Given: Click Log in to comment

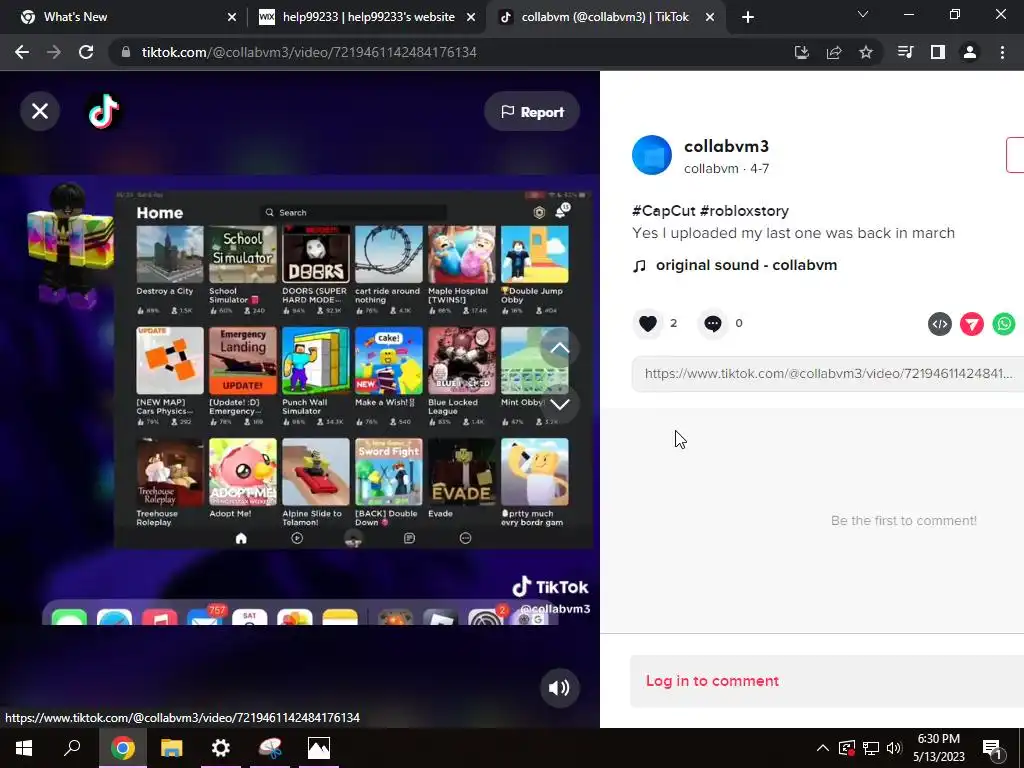Looking at the screenshot, I should coord(712,680).
